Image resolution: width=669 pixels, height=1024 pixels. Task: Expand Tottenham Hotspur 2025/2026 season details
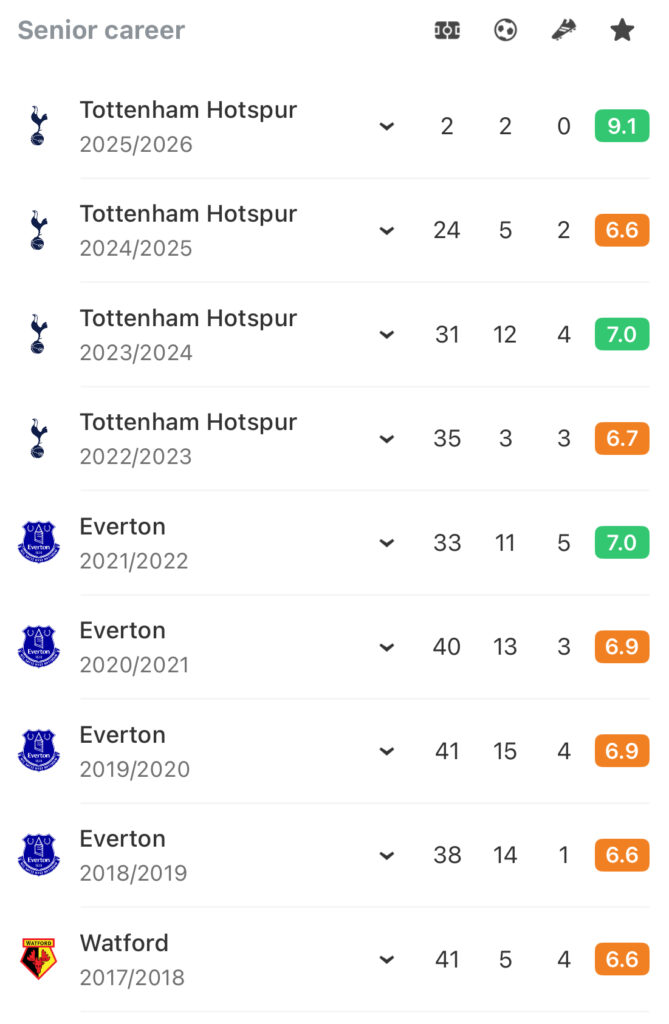tap(387, 126)
